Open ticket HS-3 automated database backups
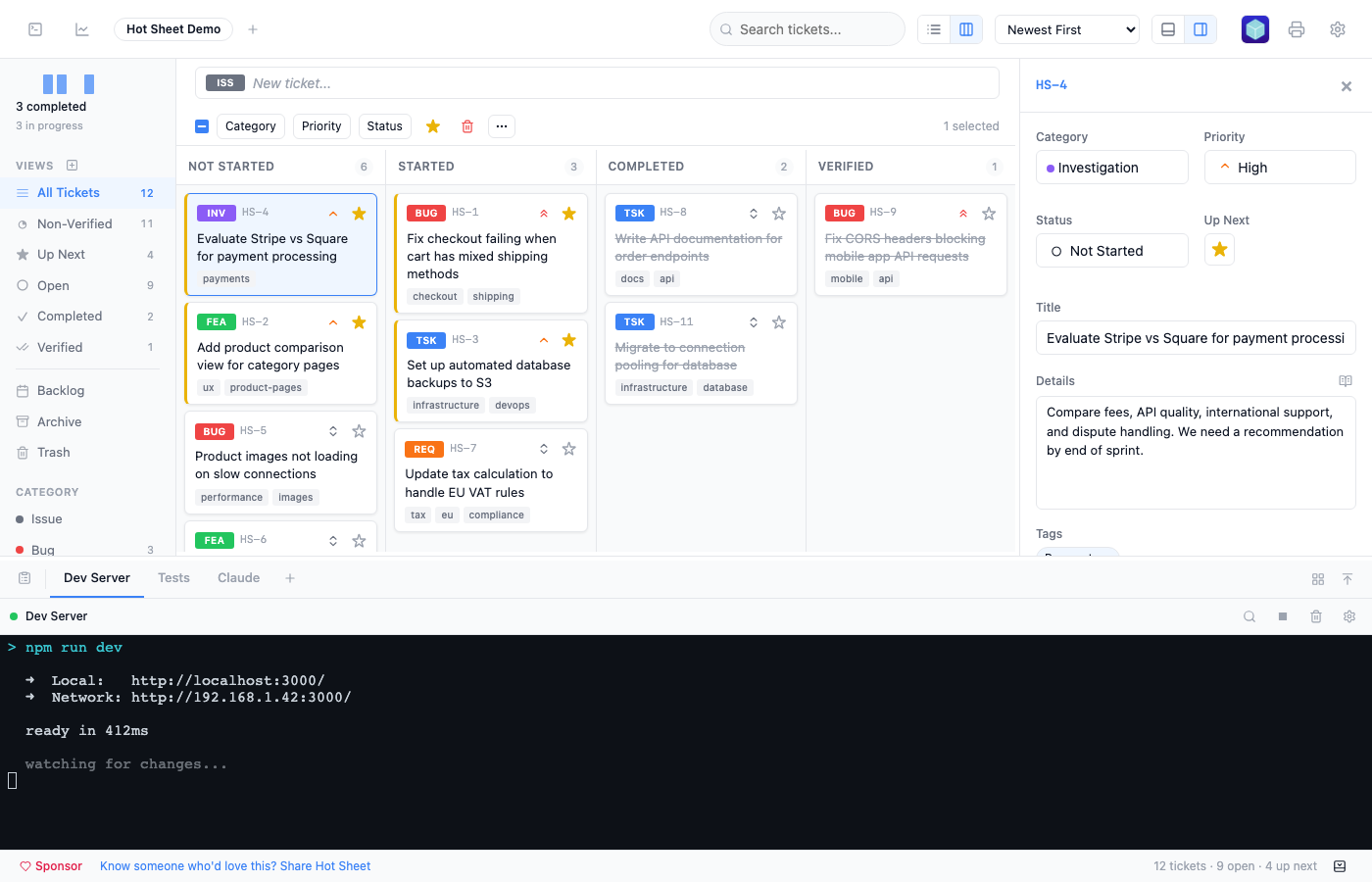Screen dimensions: 1372x882 [x=491, y=371]
